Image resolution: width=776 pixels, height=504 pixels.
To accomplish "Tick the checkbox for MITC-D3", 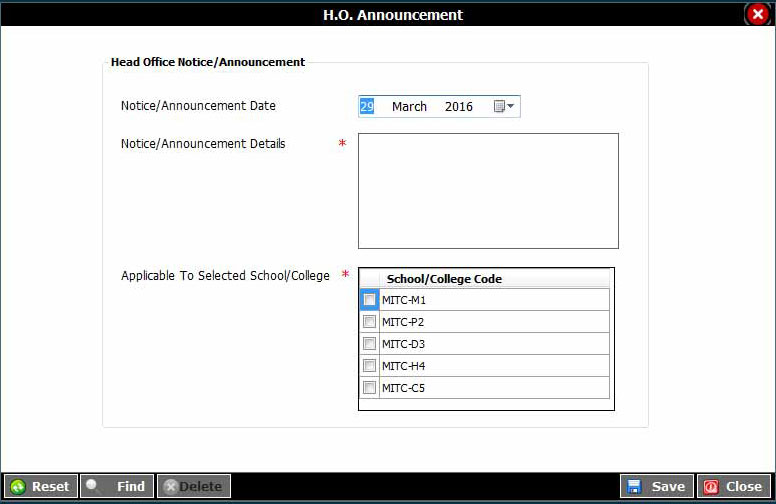I will coord(369,344).
